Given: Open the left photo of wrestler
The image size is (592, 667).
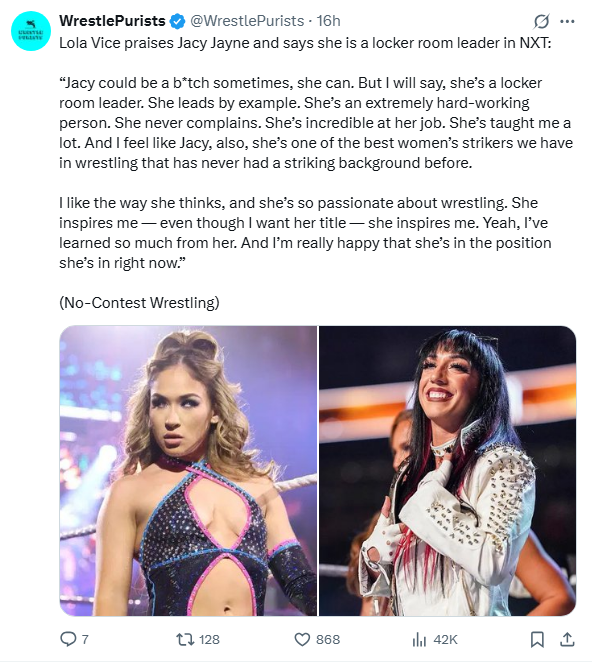Looking at the screenshot, I should 188,471.
